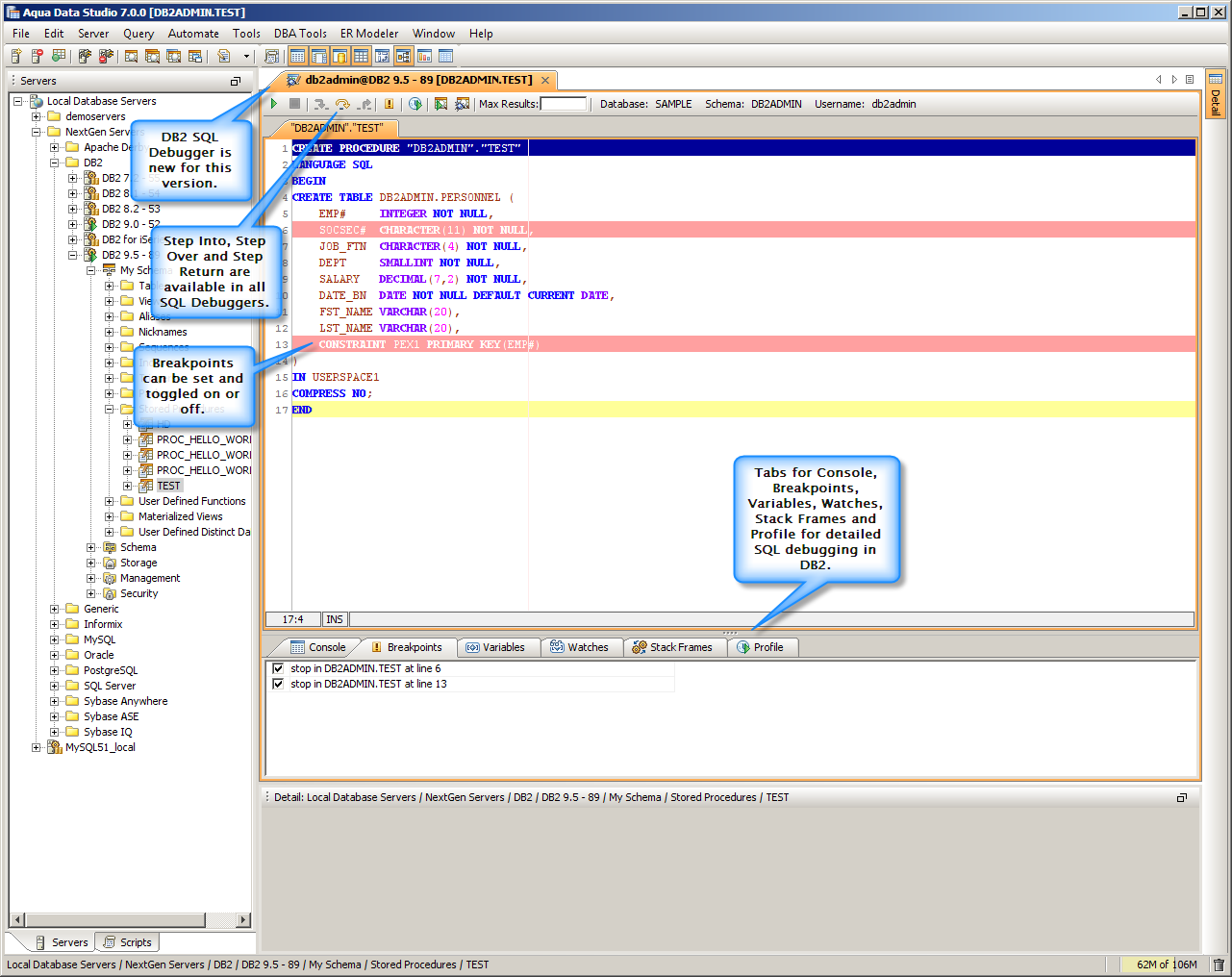The width and height of the screenshot is (1232, 977).
Task: Maximize the Servers panel with its restore icon
Action: pos(236,81)
